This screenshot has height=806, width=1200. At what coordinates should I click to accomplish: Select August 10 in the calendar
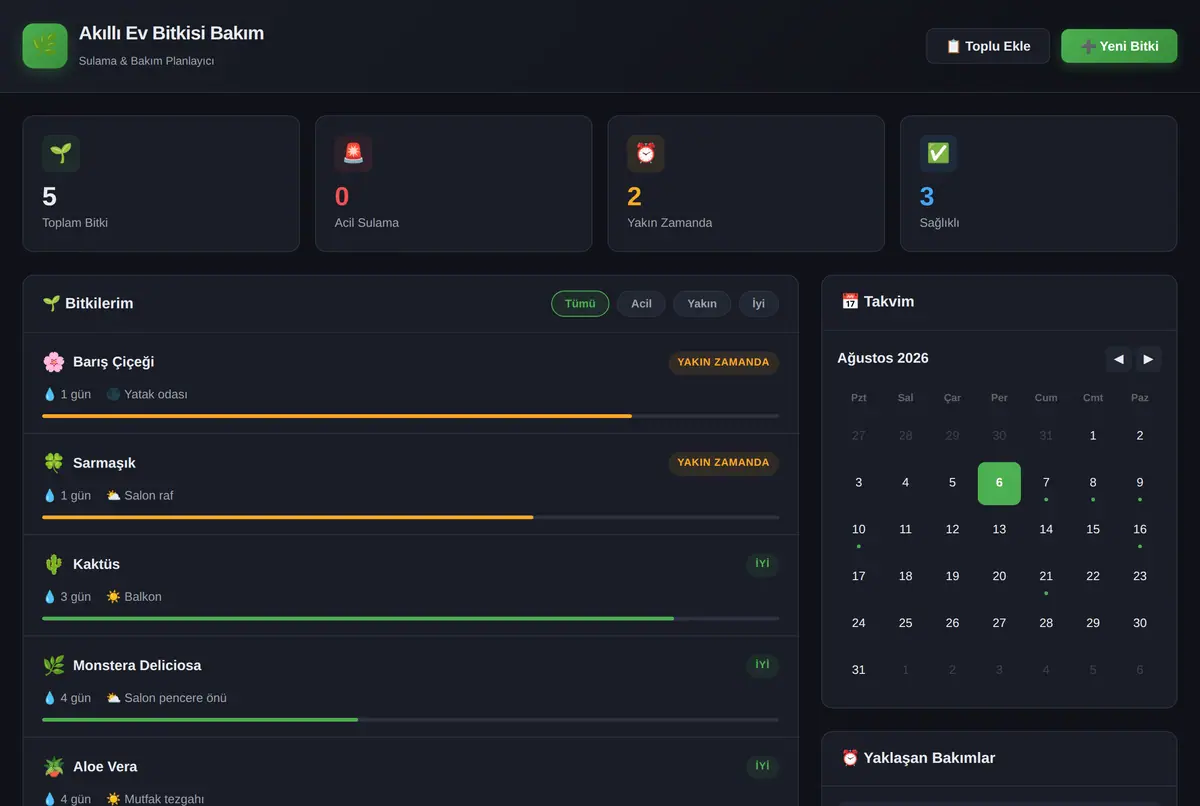coord(859,530)
